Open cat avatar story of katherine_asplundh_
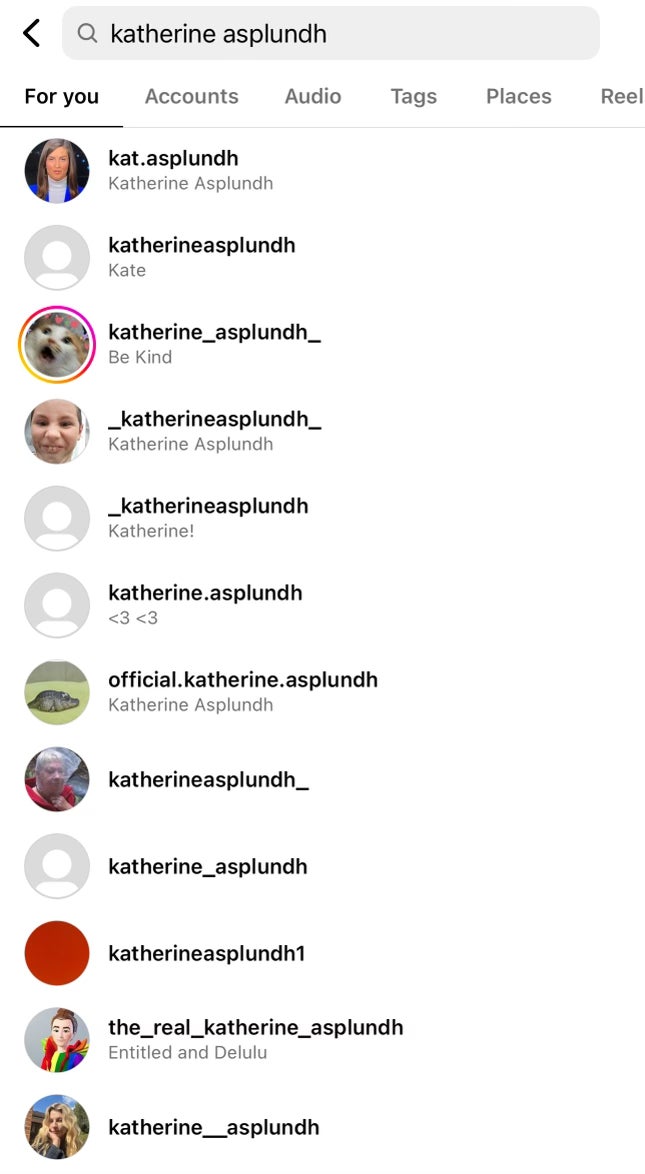The image size is (645, 1174). tap(57, 344)
